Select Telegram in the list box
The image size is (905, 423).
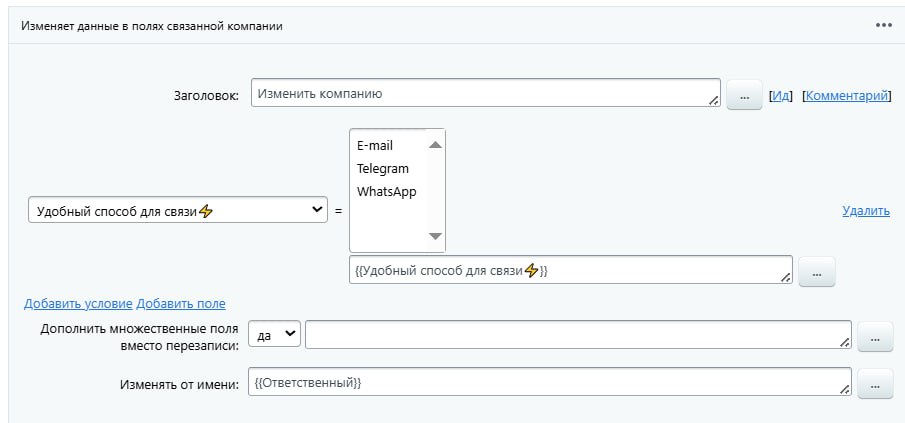[x=383, y=169]
